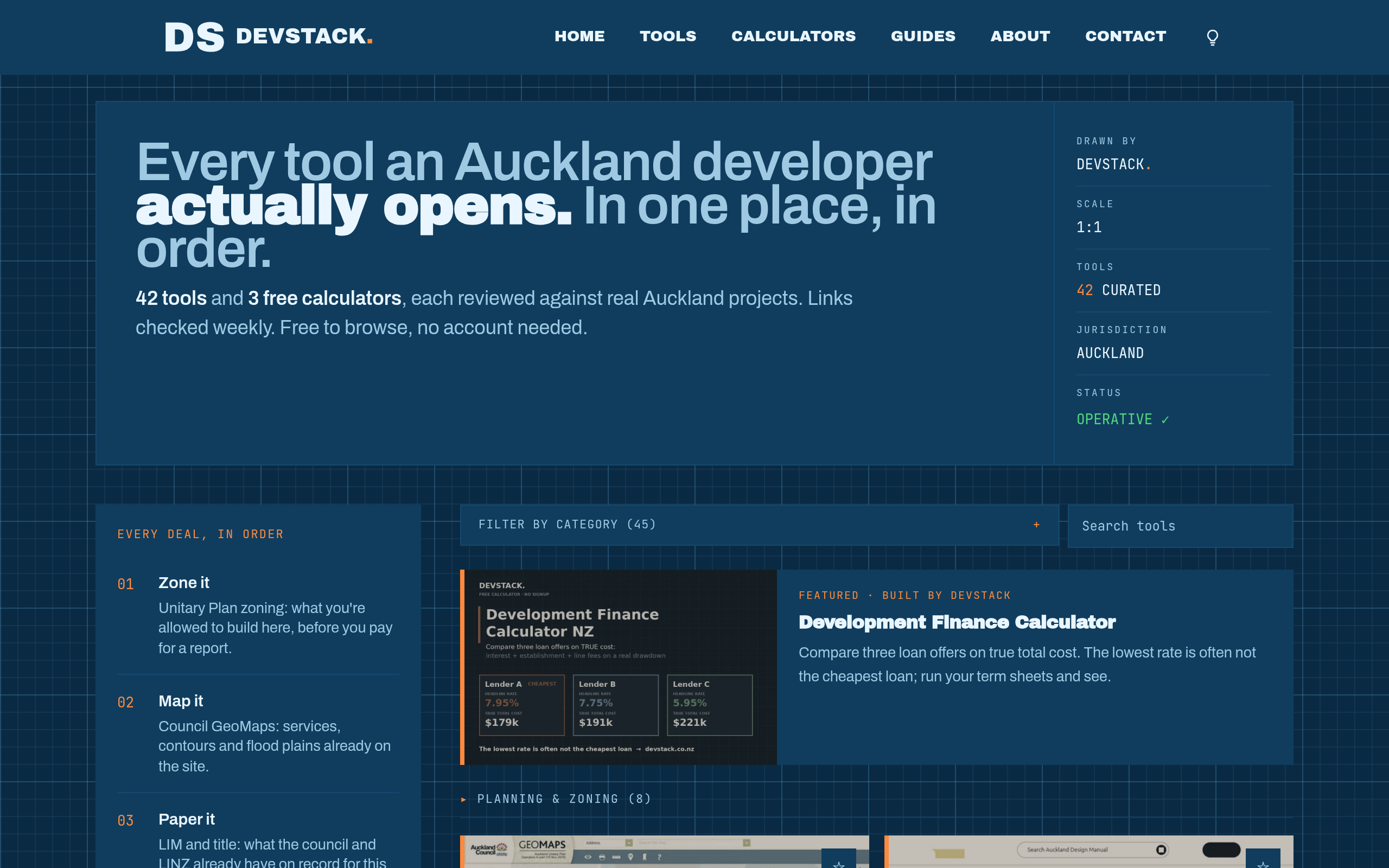
Task: Click the '3 free calculators' bold text
Action: click(324, 298)
